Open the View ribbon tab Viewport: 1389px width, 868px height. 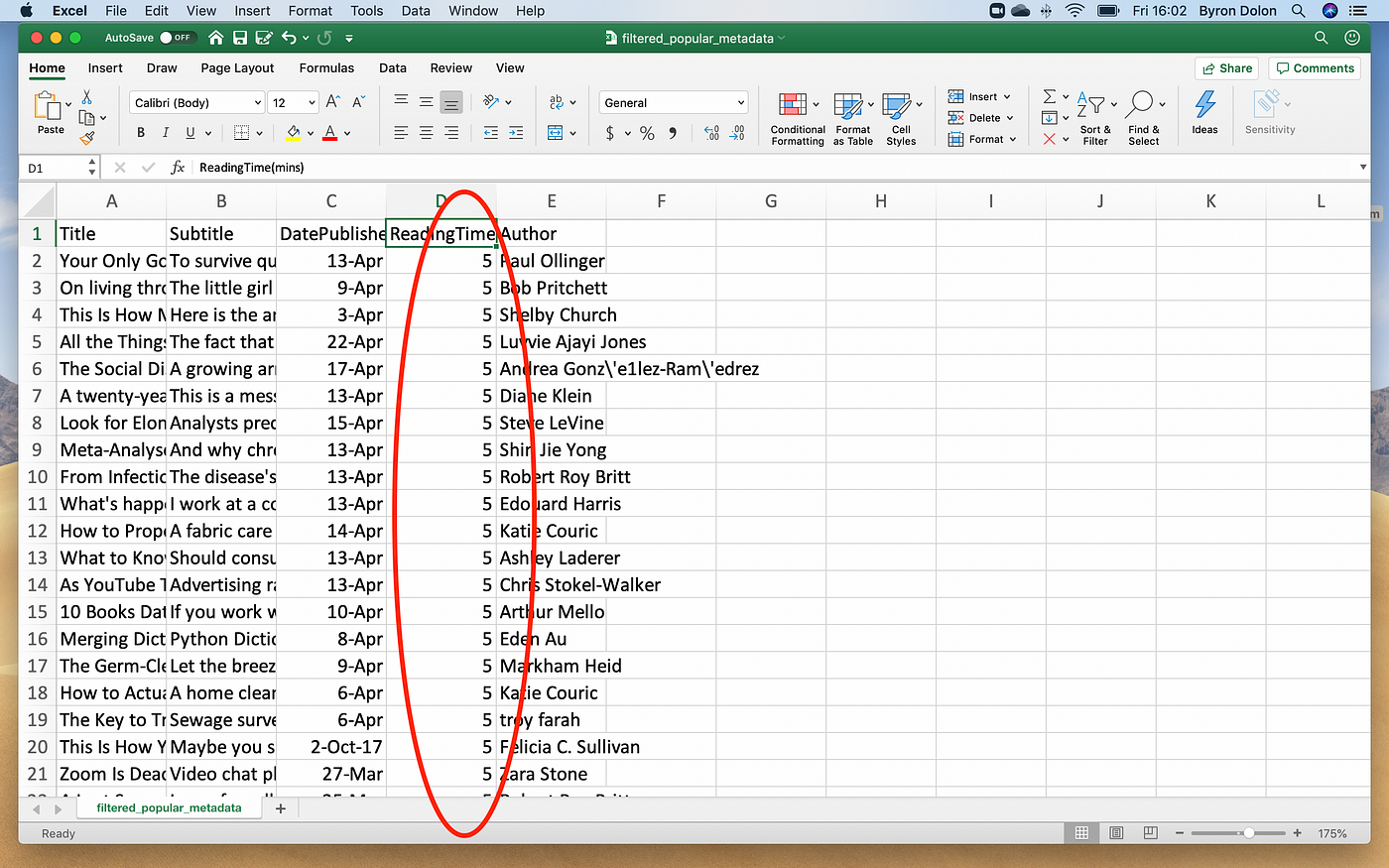[510, 67]
